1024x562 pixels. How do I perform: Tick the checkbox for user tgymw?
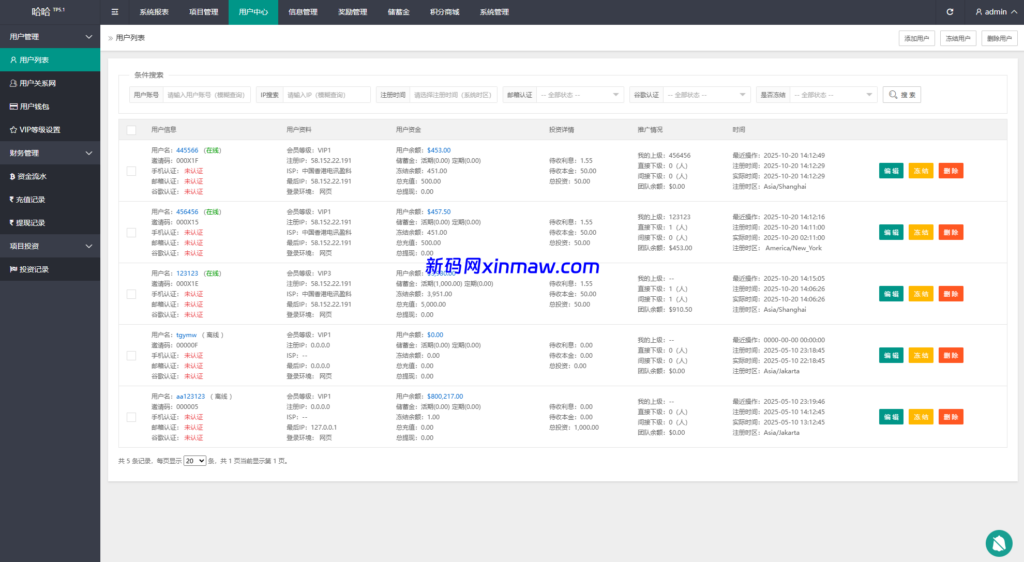click(x=131, y=356)
